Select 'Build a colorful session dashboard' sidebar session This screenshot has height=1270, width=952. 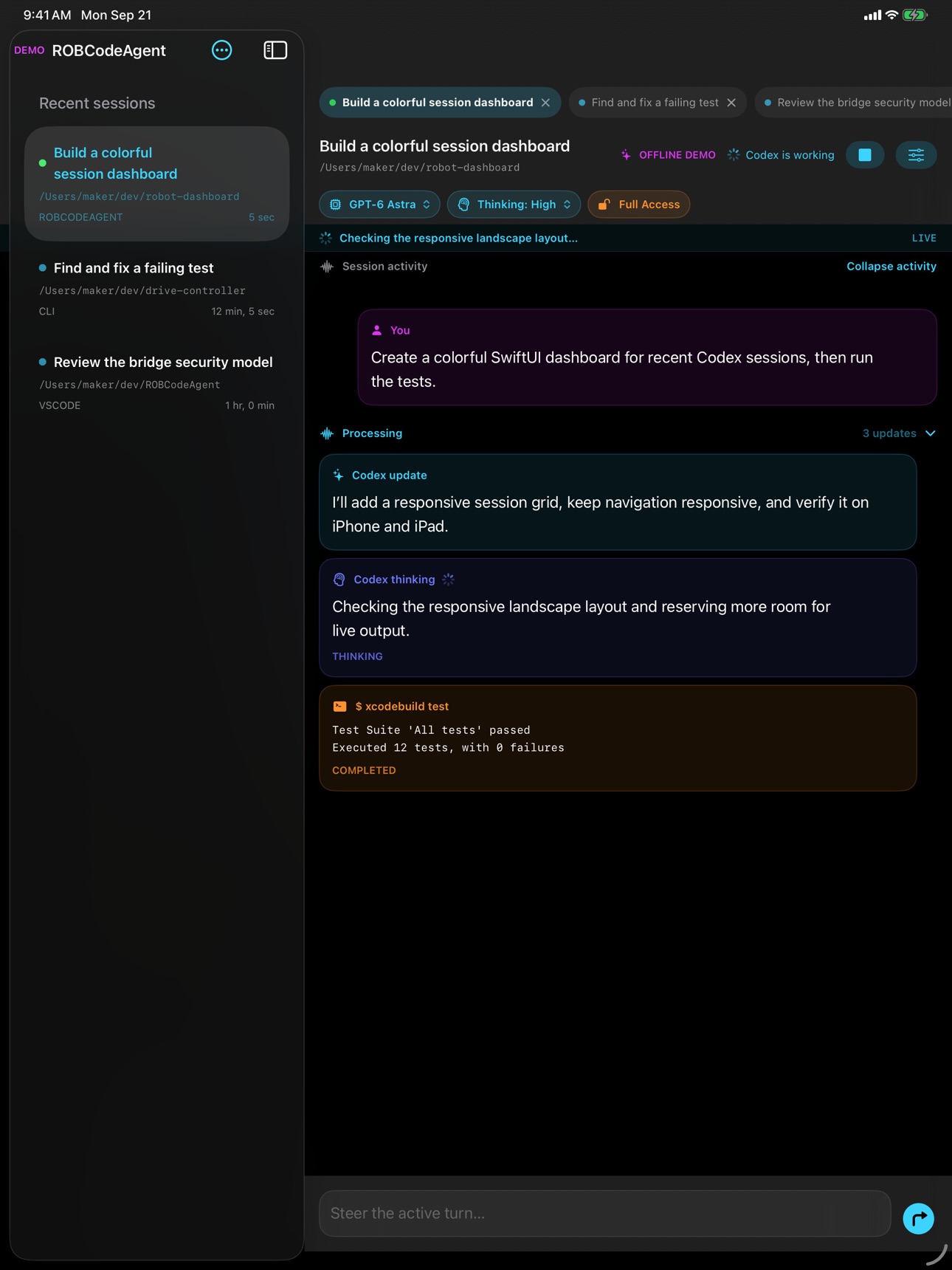(156, 184)
